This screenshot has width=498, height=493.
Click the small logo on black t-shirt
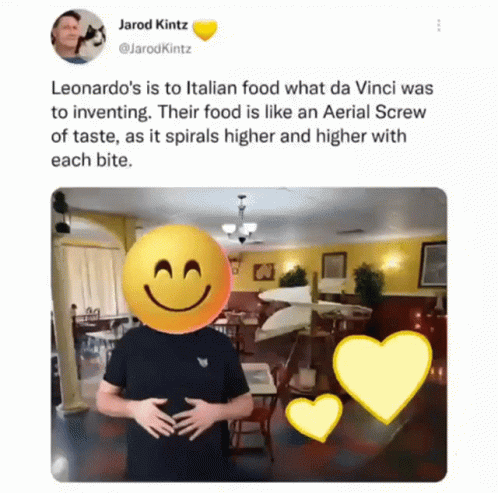pos(203,362)
